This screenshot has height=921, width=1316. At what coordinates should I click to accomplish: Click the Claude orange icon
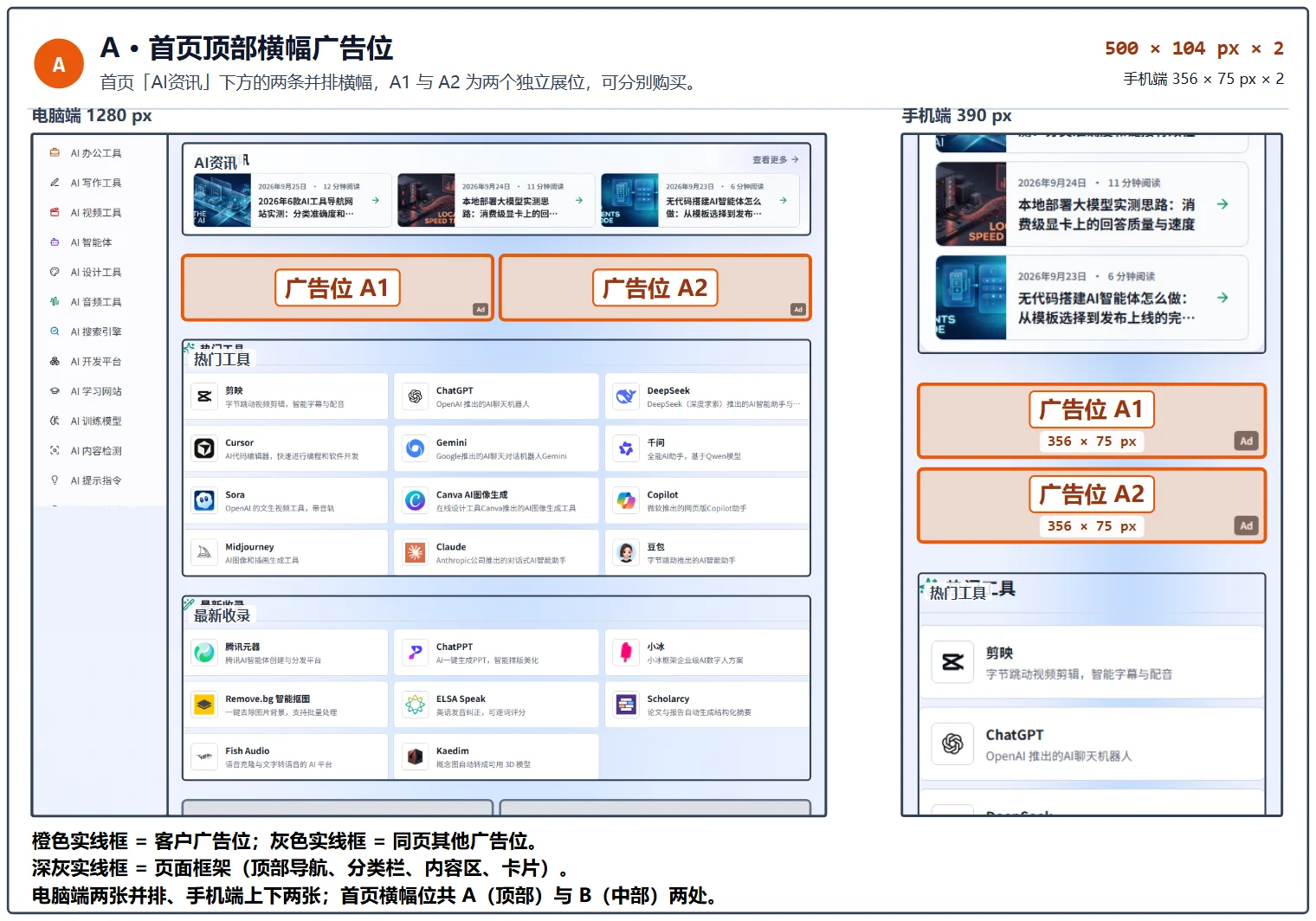[x=416, y=552]
